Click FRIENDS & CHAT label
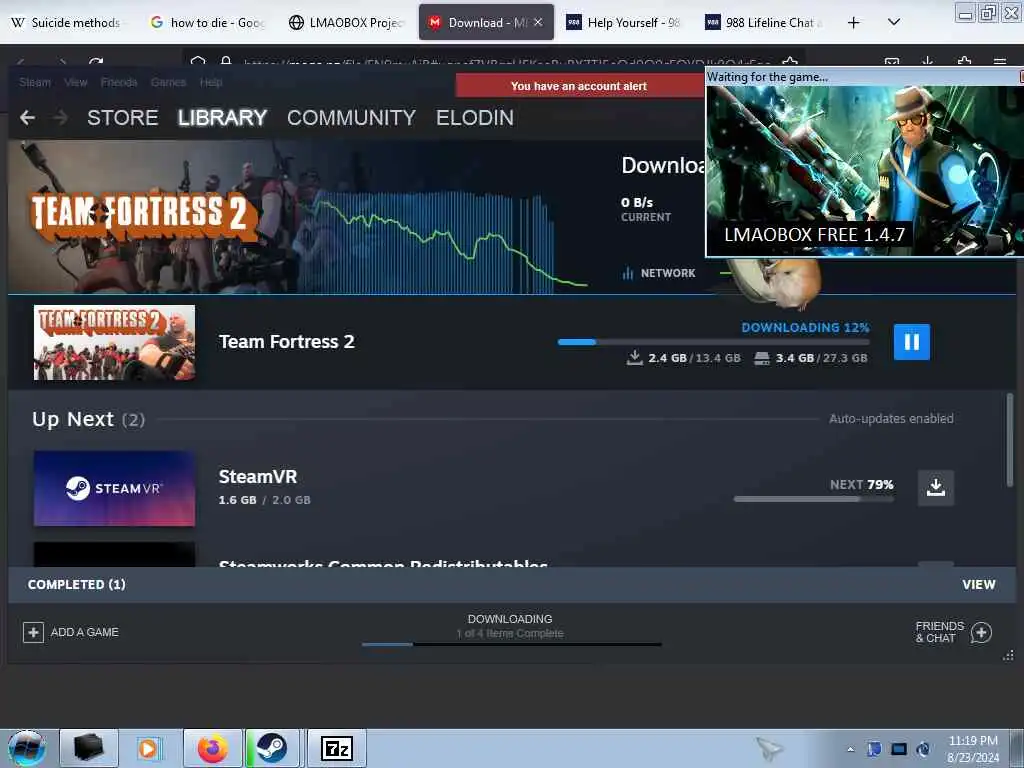 tap(940, 632)
